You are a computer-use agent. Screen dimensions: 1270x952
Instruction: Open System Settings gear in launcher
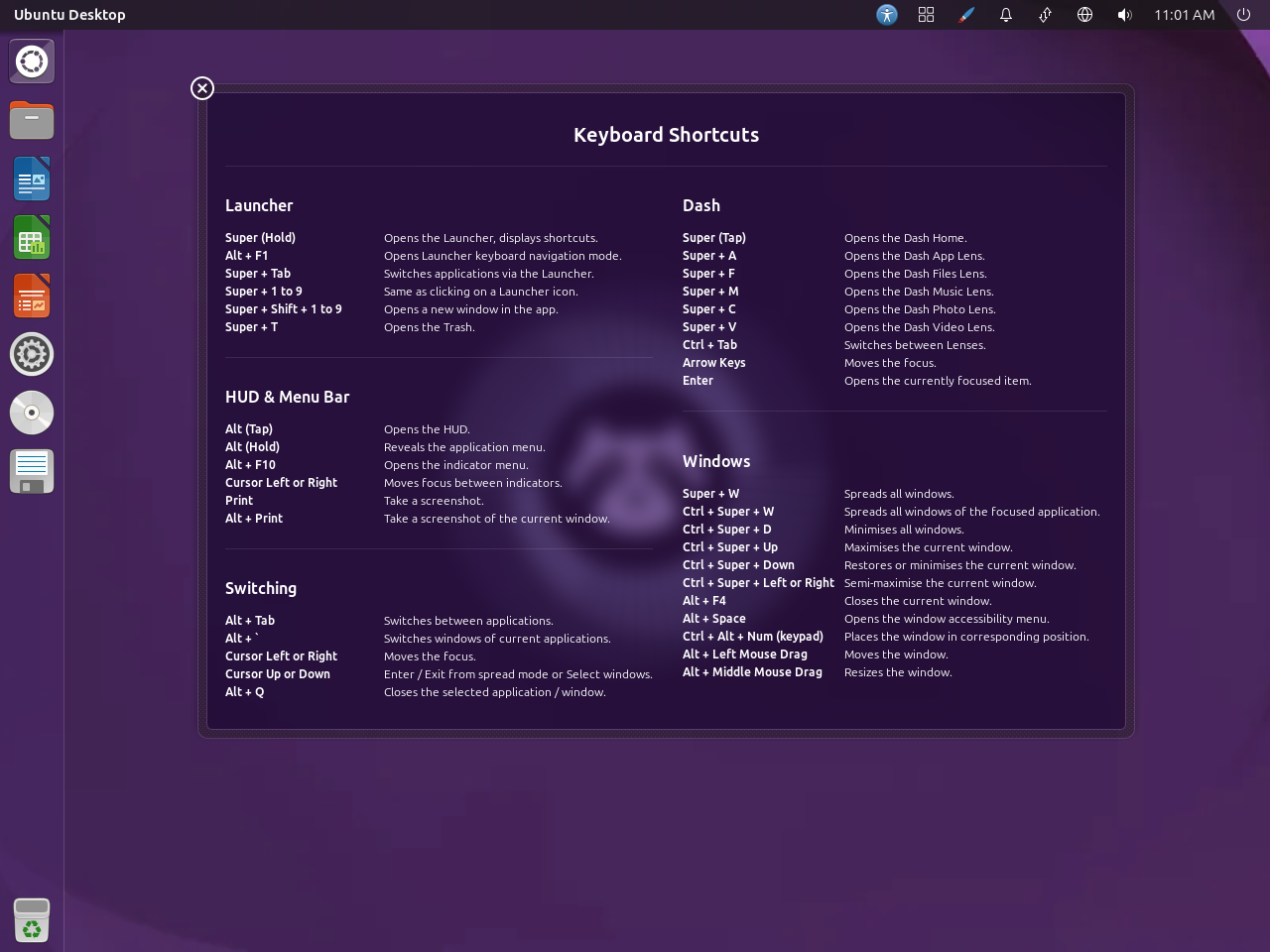coord(32,354)
